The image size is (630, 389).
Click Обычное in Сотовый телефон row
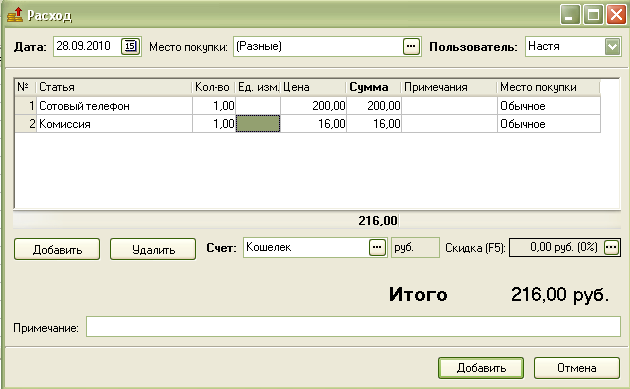click(549, 106)
